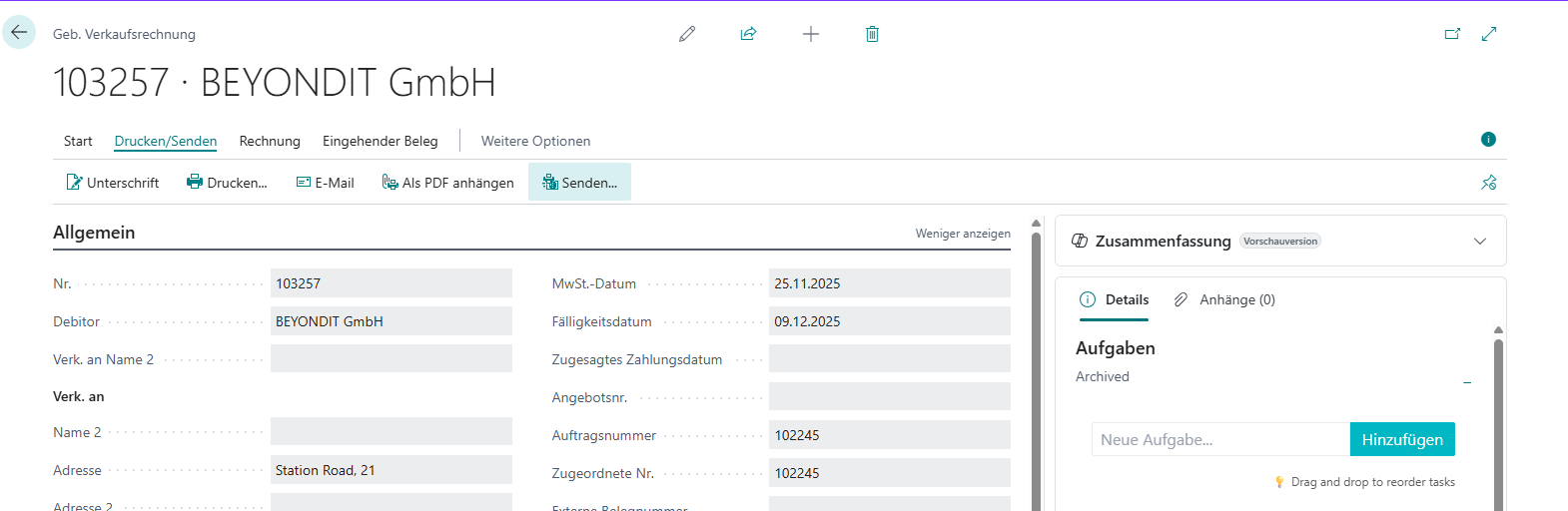Click the Auftragsnummer field 102245
This screenshot has height=511, width=1568.
(x=890, y=435)
